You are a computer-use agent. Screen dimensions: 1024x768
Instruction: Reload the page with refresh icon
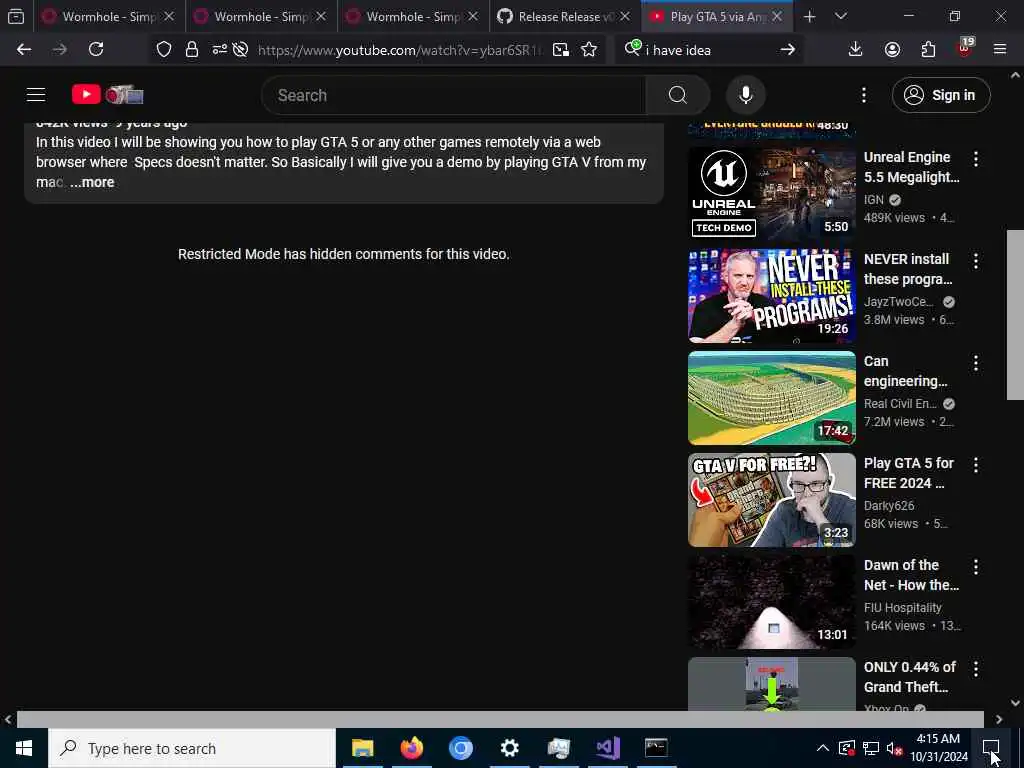pos(96,49)
